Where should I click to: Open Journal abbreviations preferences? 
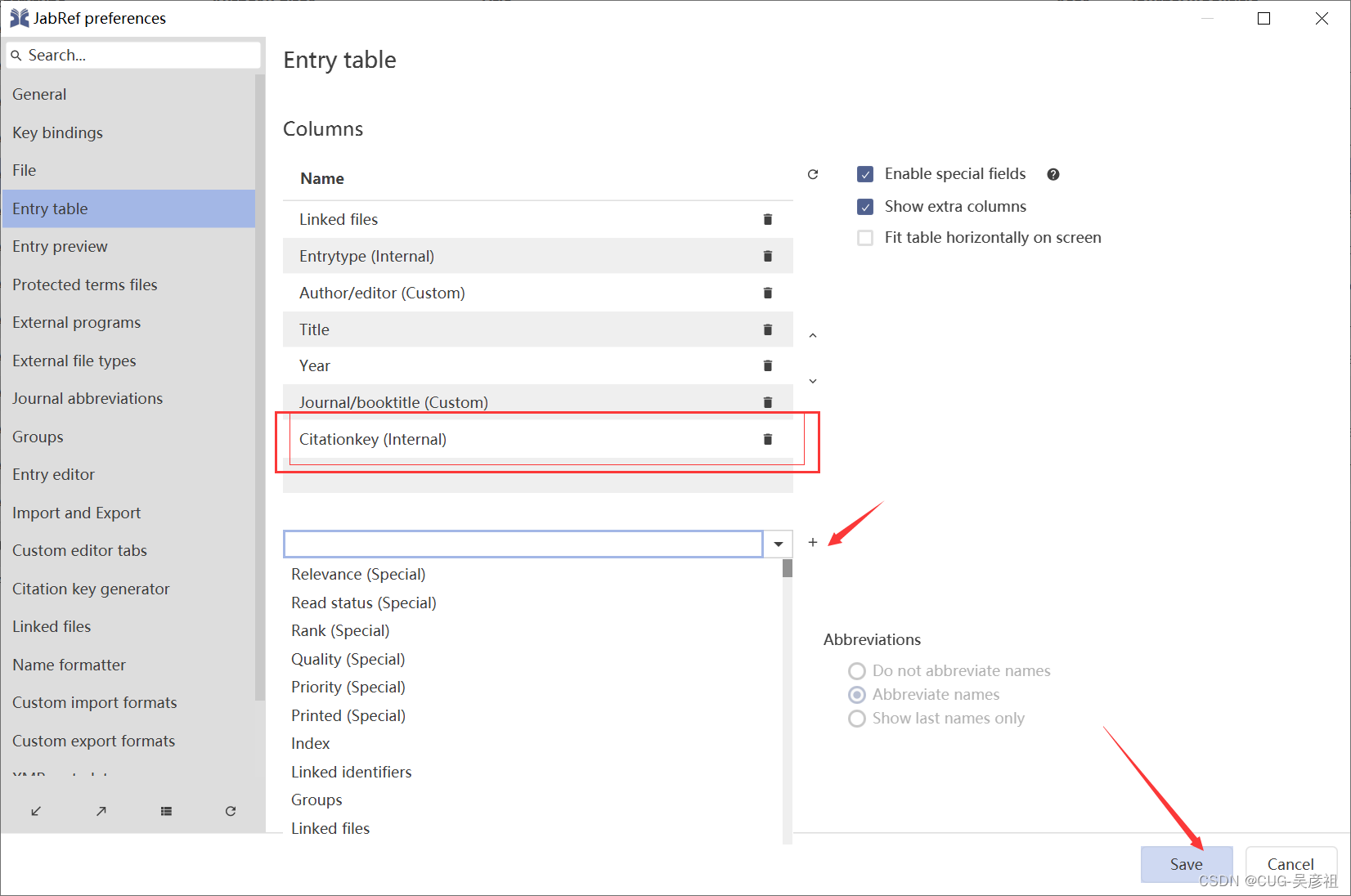pyautogui.click(x=128, y=398)
